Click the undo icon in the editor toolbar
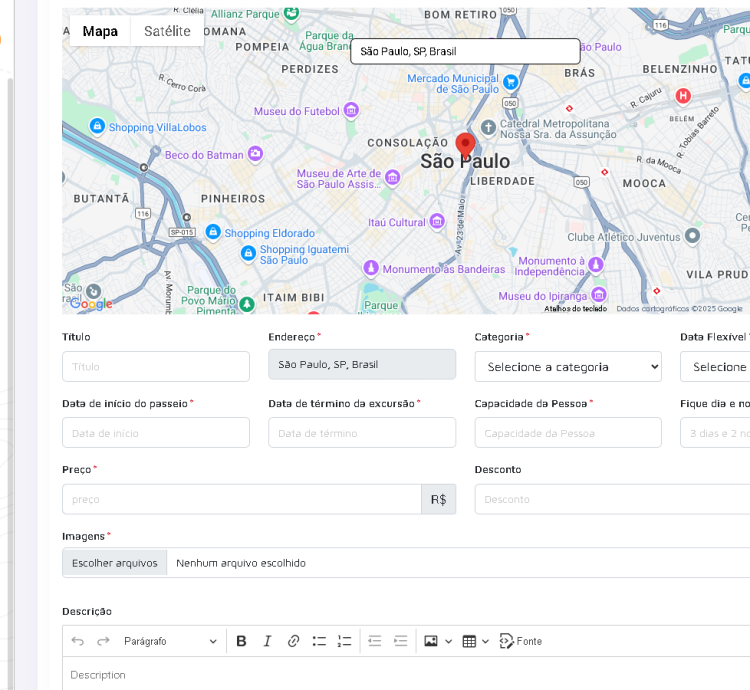Viewport: 750px width, 690px height. click(77, 641)
